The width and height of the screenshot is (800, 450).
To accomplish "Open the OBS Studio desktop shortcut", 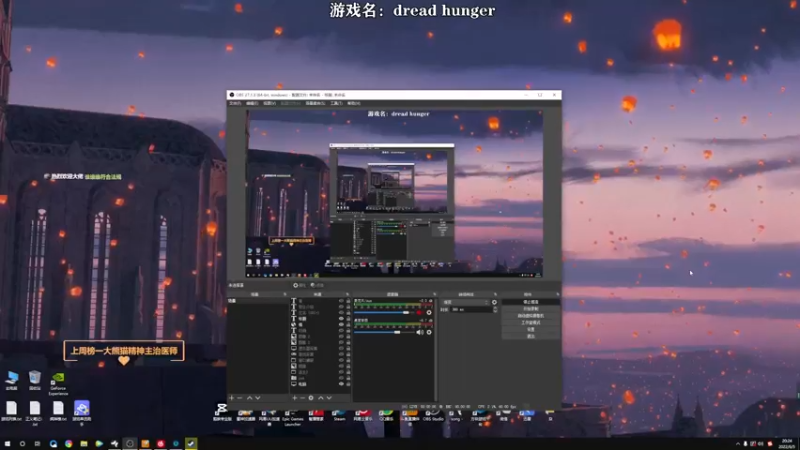I will 433,416.
